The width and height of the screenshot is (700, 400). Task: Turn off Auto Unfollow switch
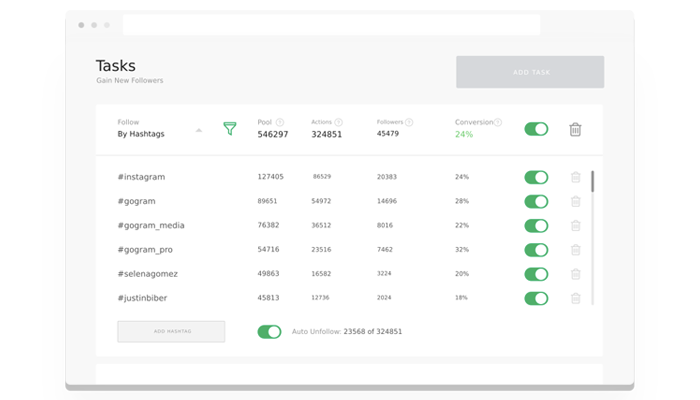point(269,332)
